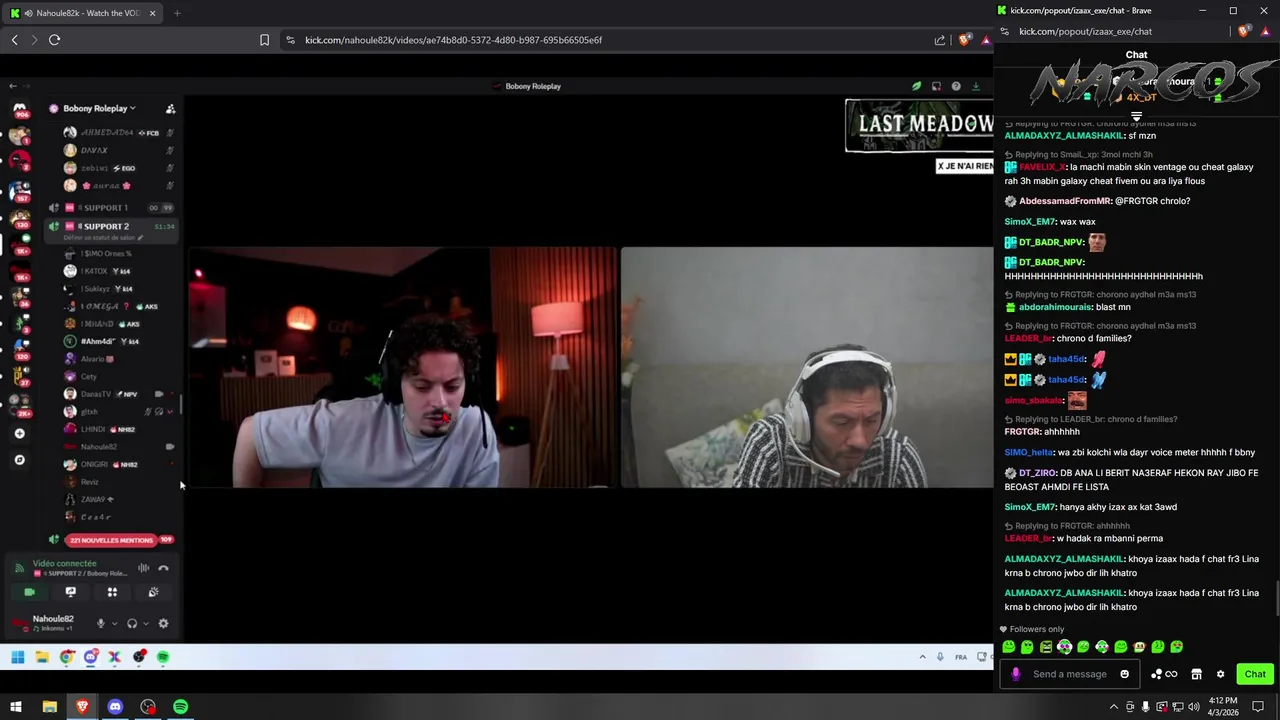
Task: Share the page using share icon
Action: 939,40
